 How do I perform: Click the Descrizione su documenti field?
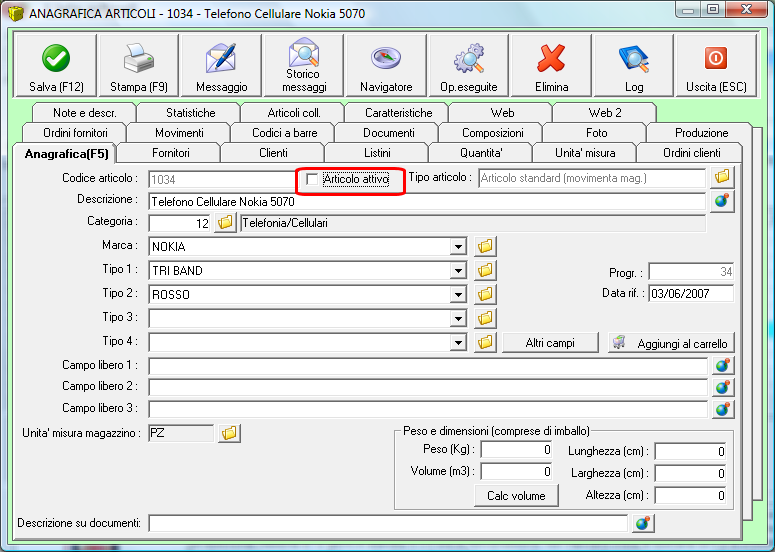tap(388, 523)
